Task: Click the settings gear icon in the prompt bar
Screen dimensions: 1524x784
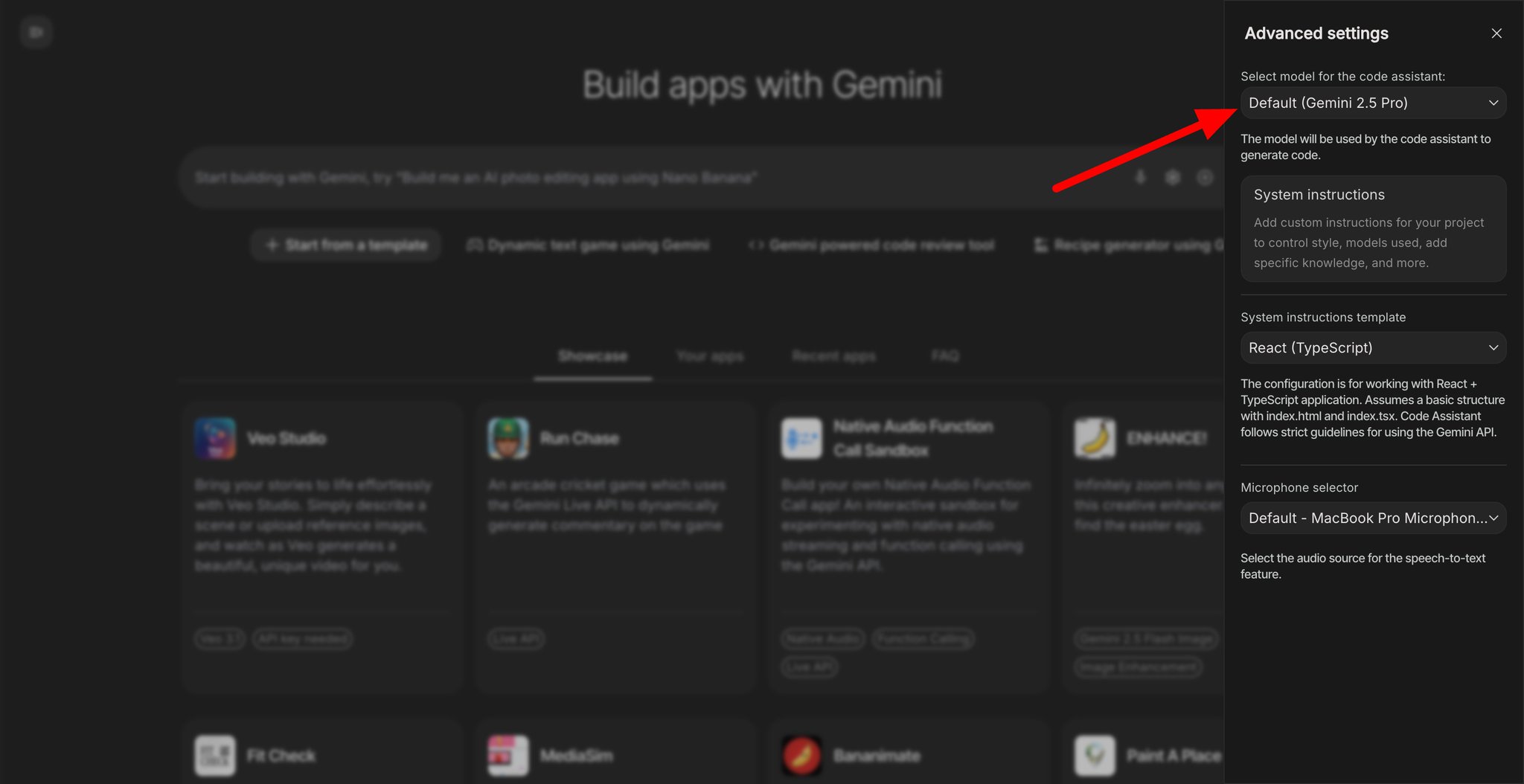Action: pos(1173,177)
